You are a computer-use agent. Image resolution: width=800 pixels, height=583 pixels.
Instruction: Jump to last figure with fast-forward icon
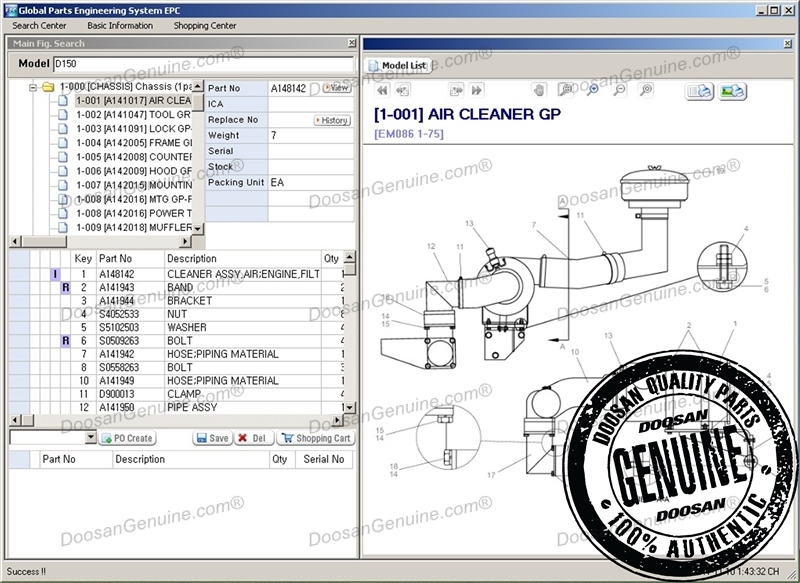477,90
